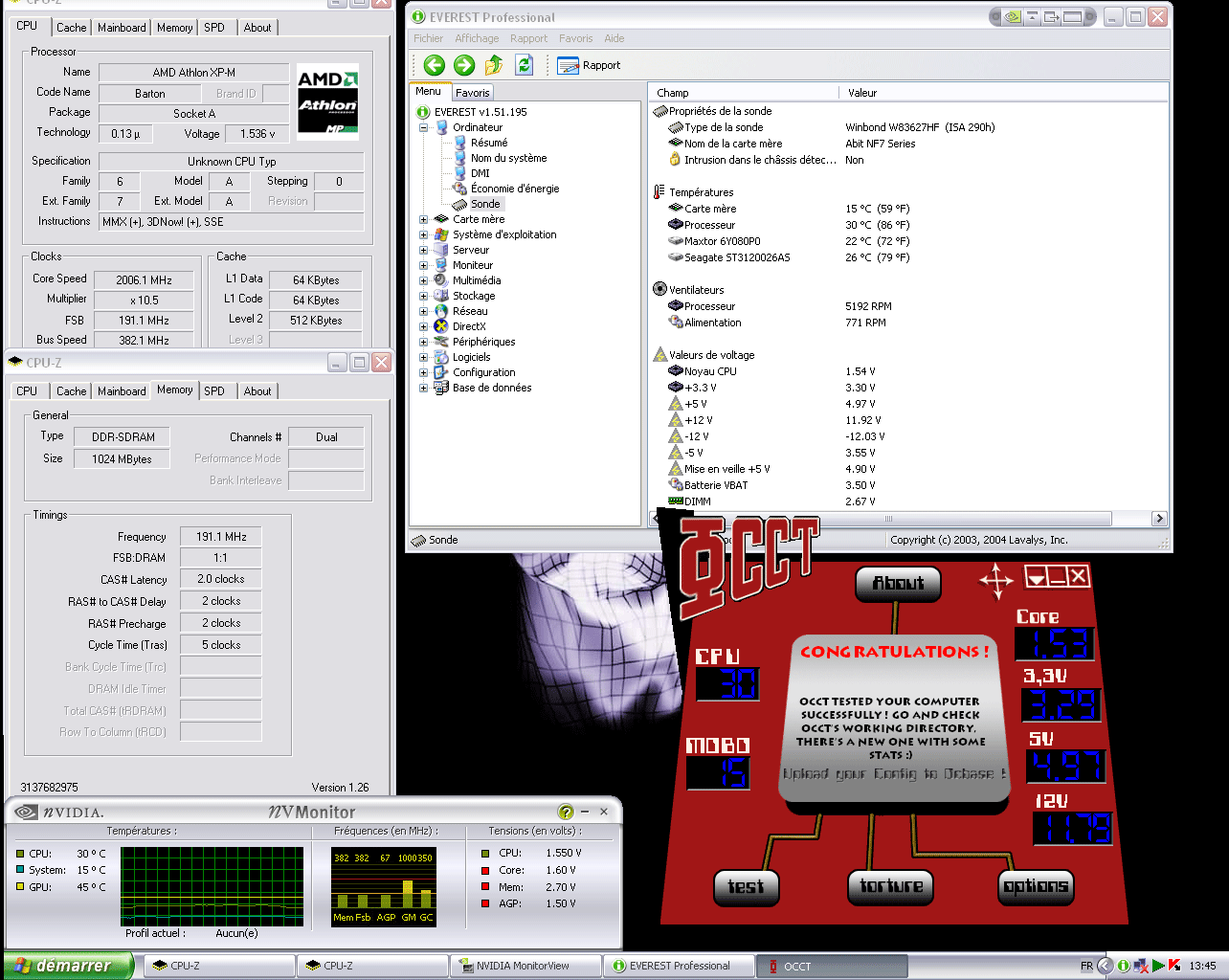This screenshot has height=980, width=1229.
Task: Select Économie d'énergie tree item
Action: coord(514,189)
